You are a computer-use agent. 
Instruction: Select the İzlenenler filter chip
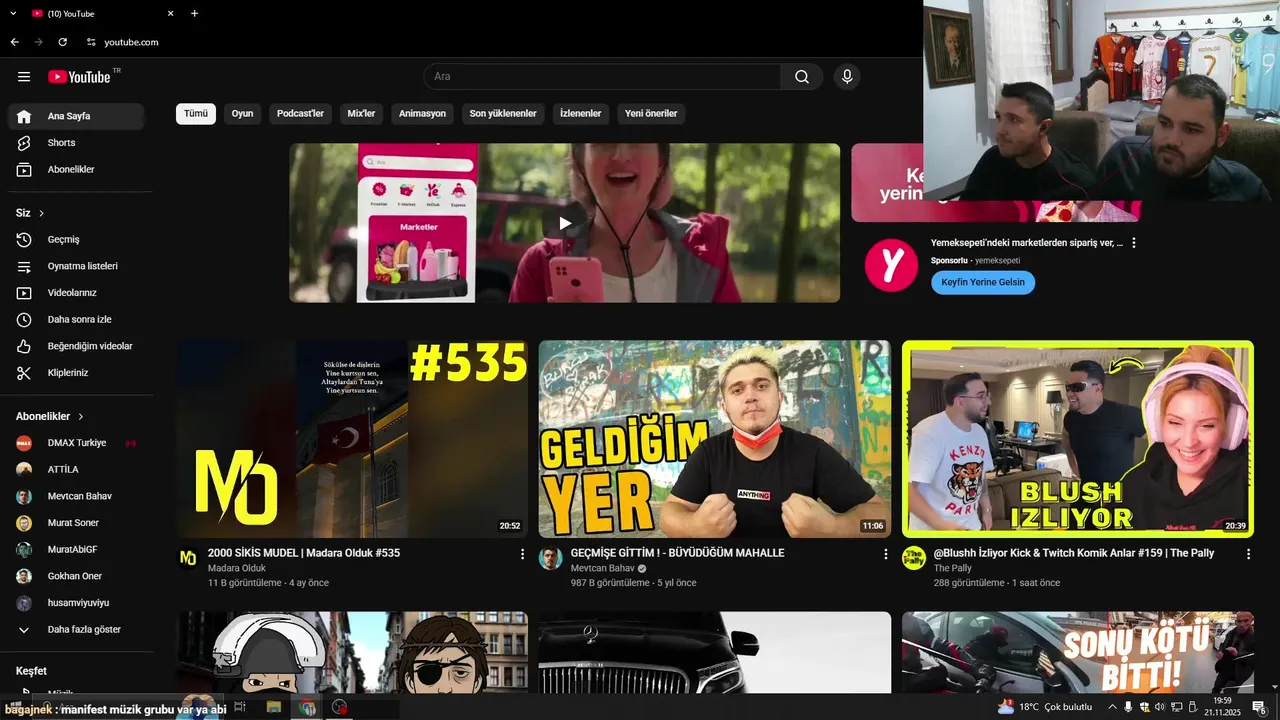click(x=581, y=114)
